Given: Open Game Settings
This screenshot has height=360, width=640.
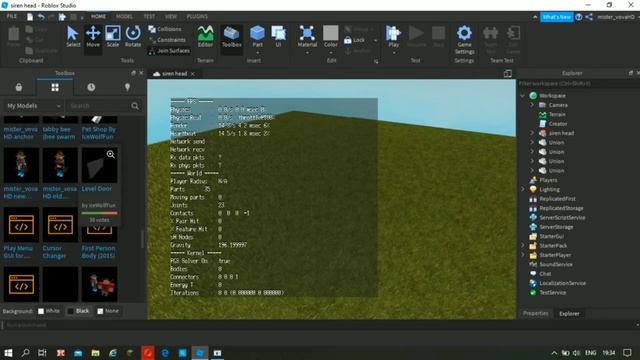Looking at the screenshot, I should (x=464, y=40).
